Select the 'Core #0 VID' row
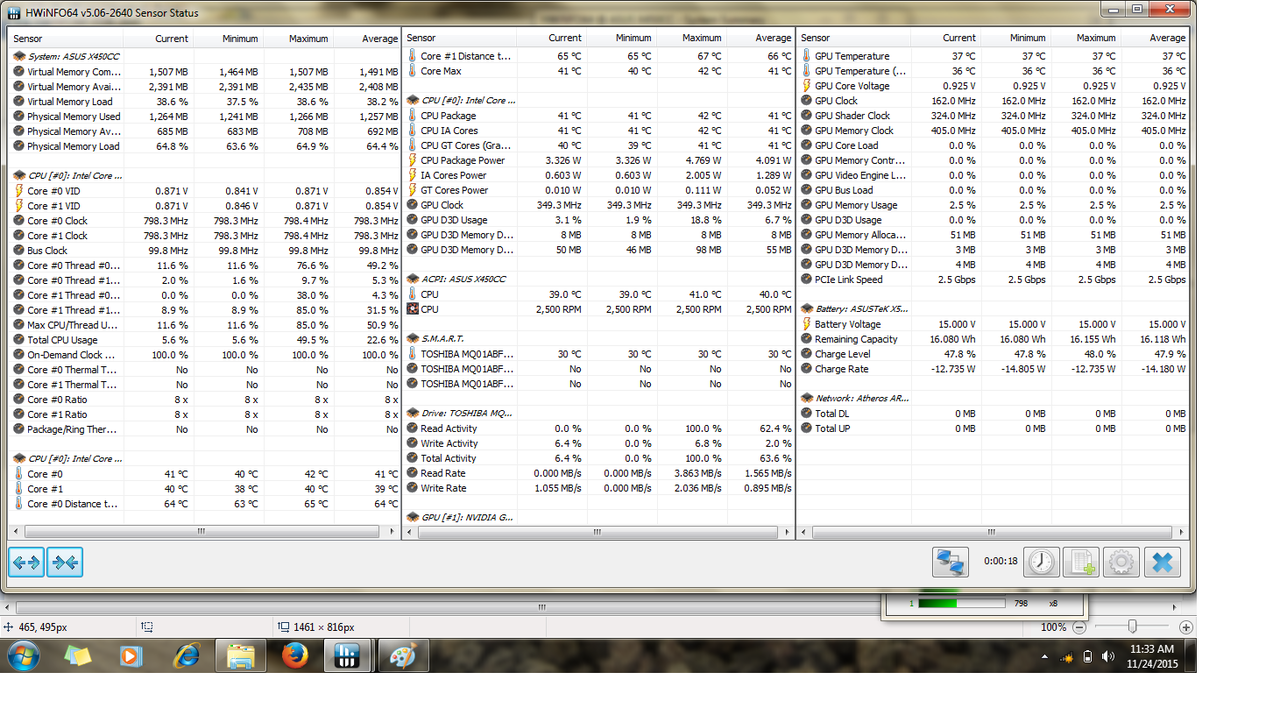1280x715 pixels. coord(203,191)
